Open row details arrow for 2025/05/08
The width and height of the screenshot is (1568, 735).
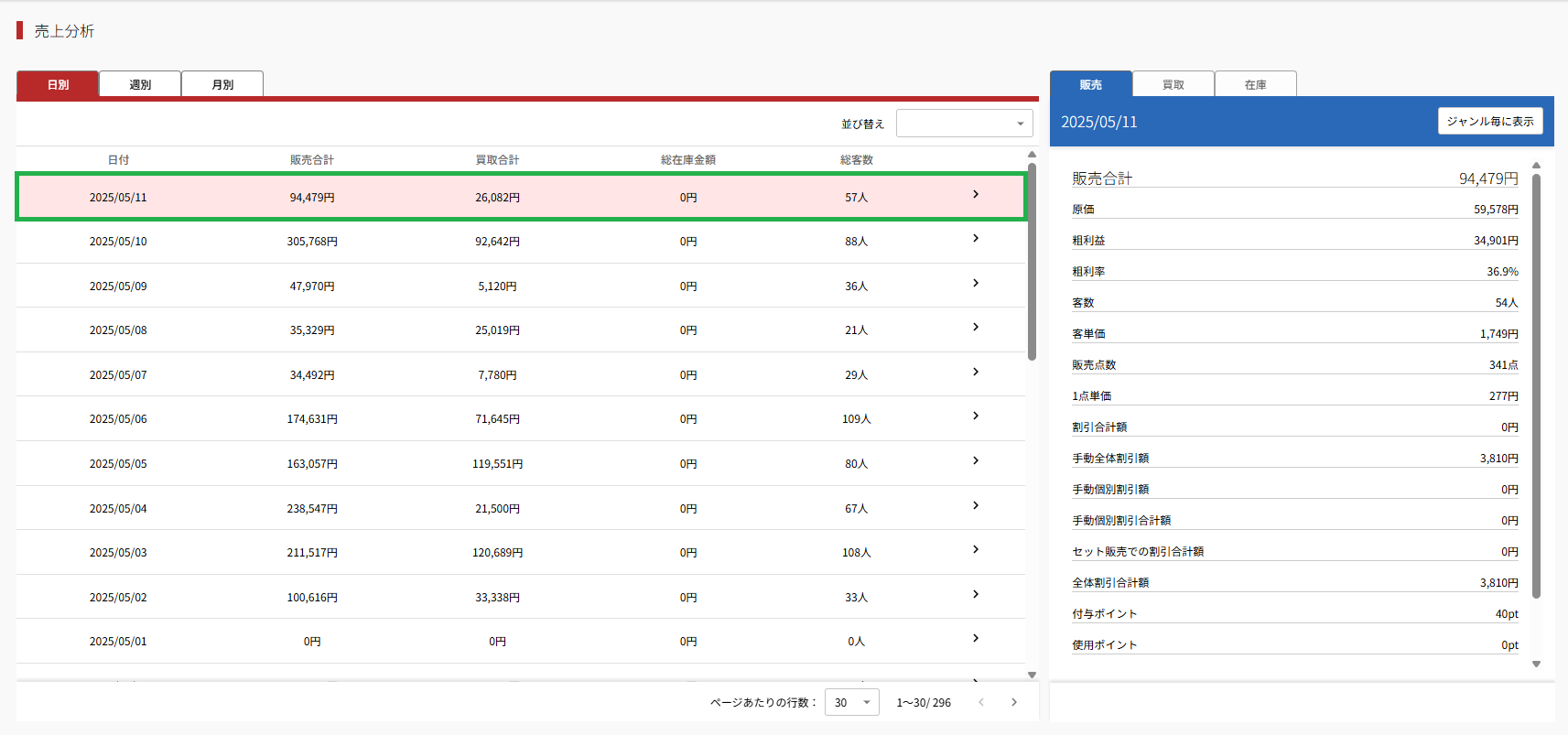(976, 327)
